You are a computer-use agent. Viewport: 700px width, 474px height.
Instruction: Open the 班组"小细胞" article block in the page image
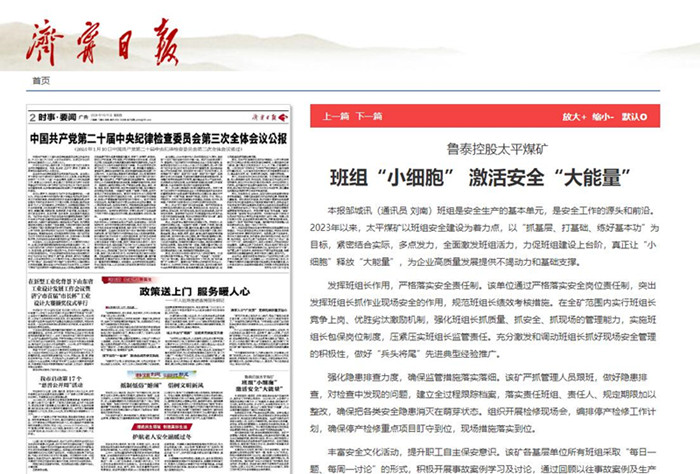pos(259,385)
